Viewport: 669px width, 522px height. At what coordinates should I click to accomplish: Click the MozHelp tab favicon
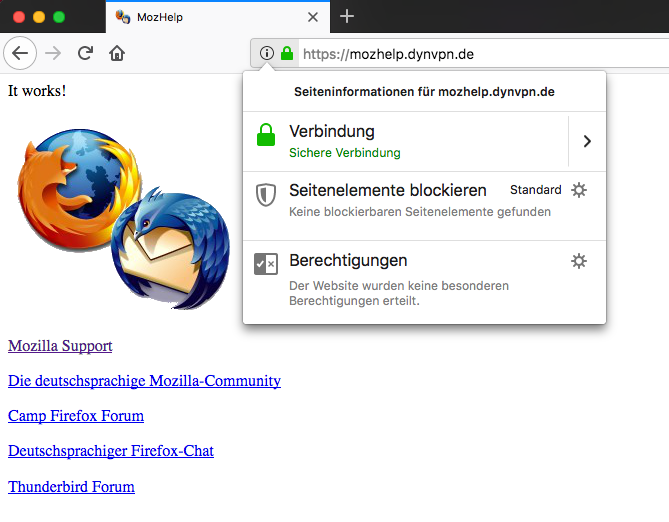click(x=123, y=17)
